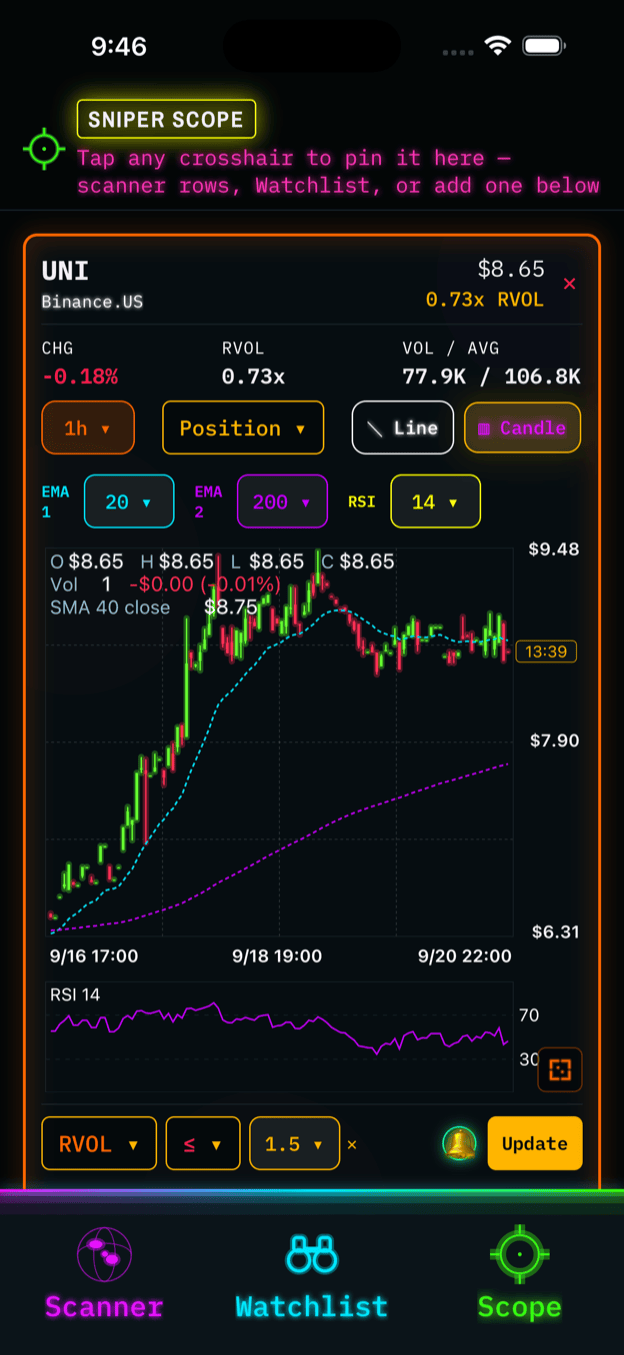624x1355 pixels.
Task: Tap the battery status icon
Action: 545,46
